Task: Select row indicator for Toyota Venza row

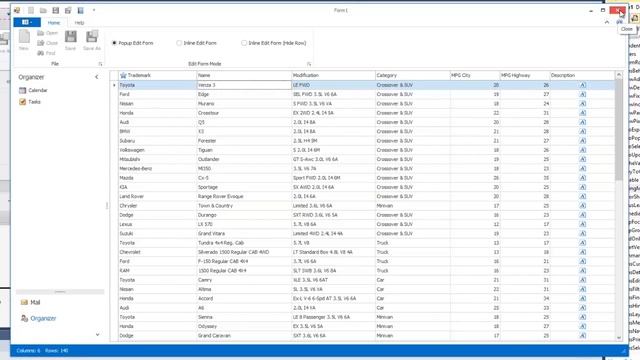Action: pyautogui.click(x=114, y=85)
